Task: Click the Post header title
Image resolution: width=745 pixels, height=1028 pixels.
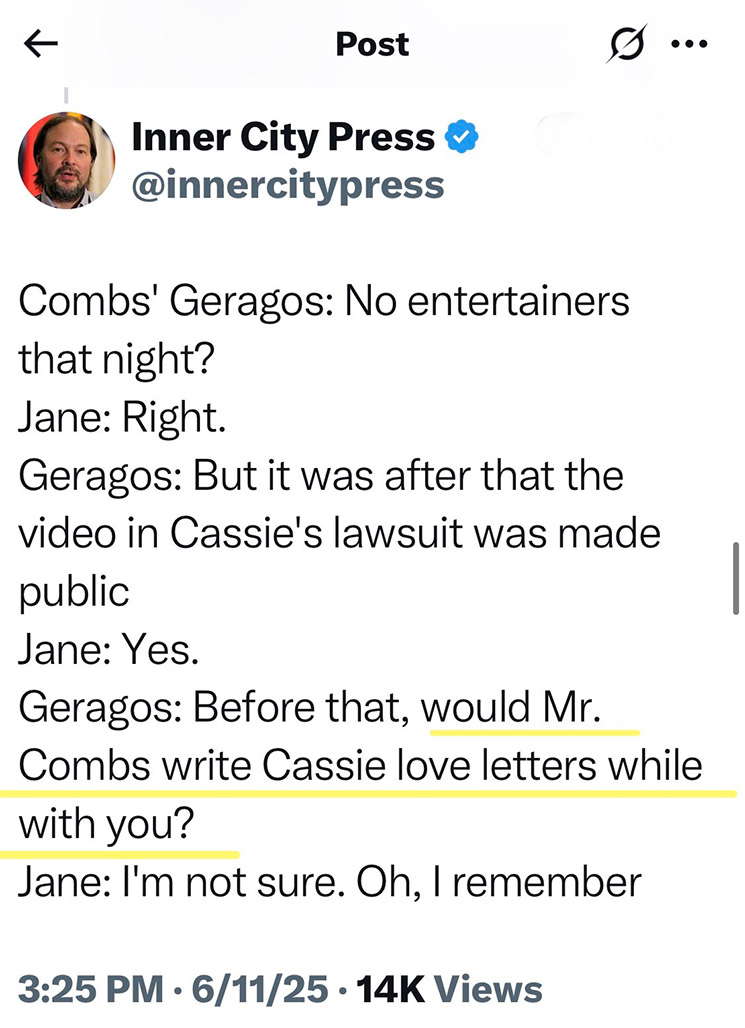Action: (x=372, y=45)
